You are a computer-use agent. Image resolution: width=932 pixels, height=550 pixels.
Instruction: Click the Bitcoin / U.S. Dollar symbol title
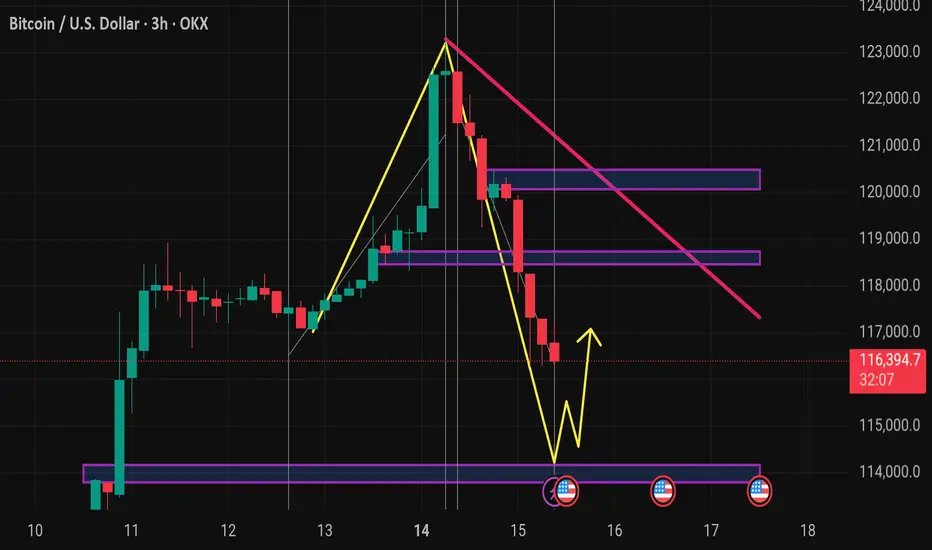pyautogui.click(x=74, y=24)
